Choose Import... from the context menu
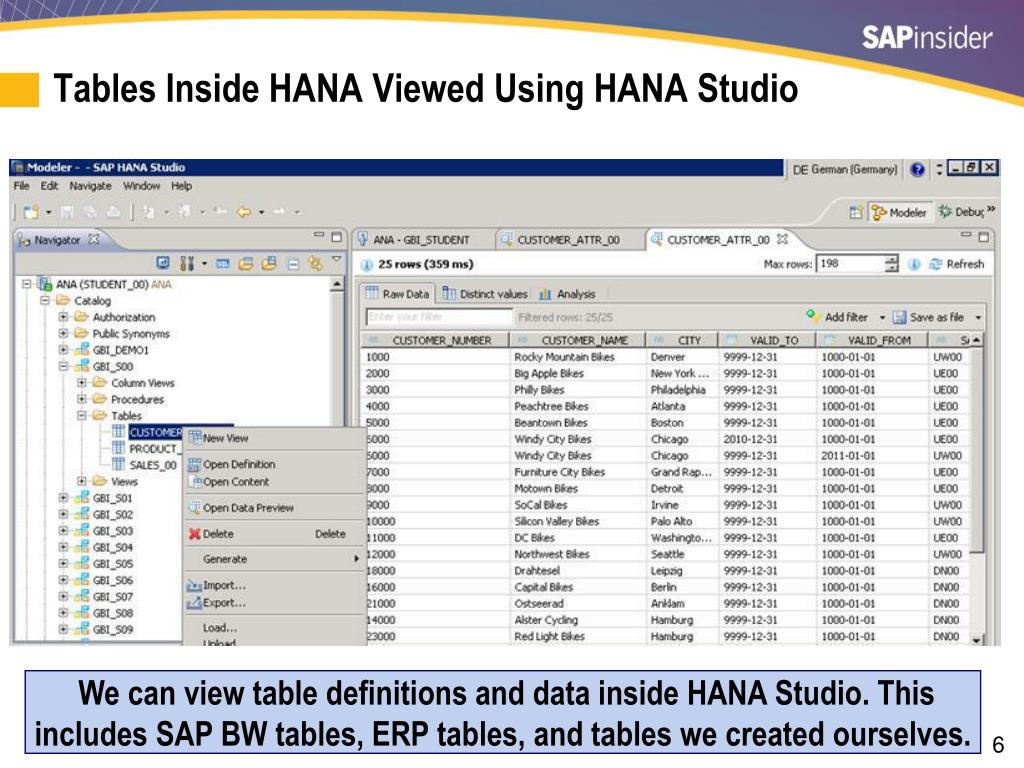1024x768 pixels. (274, 586)
